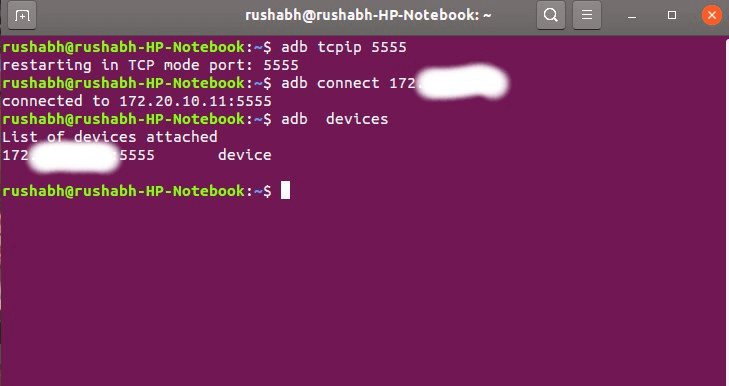Click the 'adb connect' command text
Image resolution: width=729 pixels, height=386 pixels.
[x=330, y=83]
